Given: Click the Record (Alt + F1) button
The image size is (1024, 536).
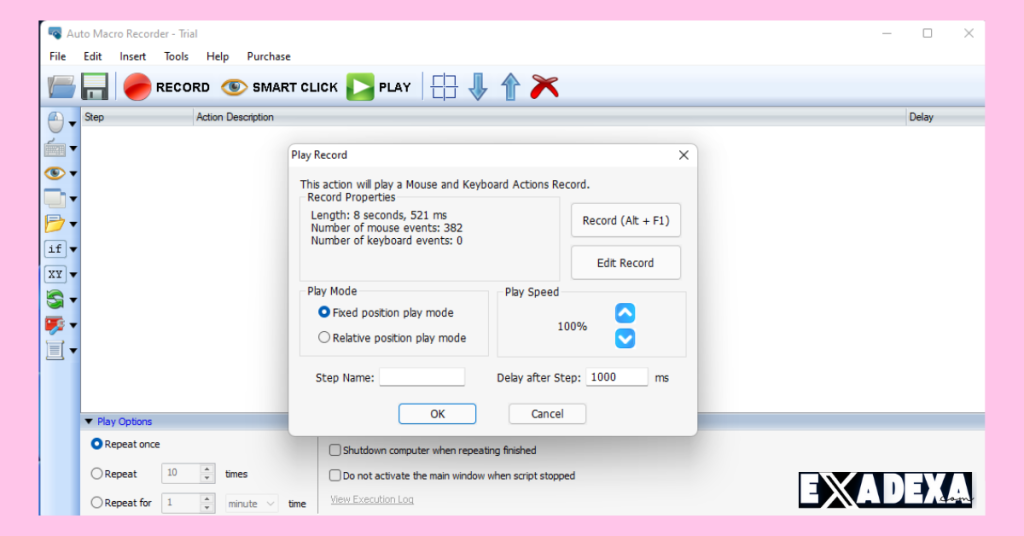Looking at the screenshot, I should (626, 220).
